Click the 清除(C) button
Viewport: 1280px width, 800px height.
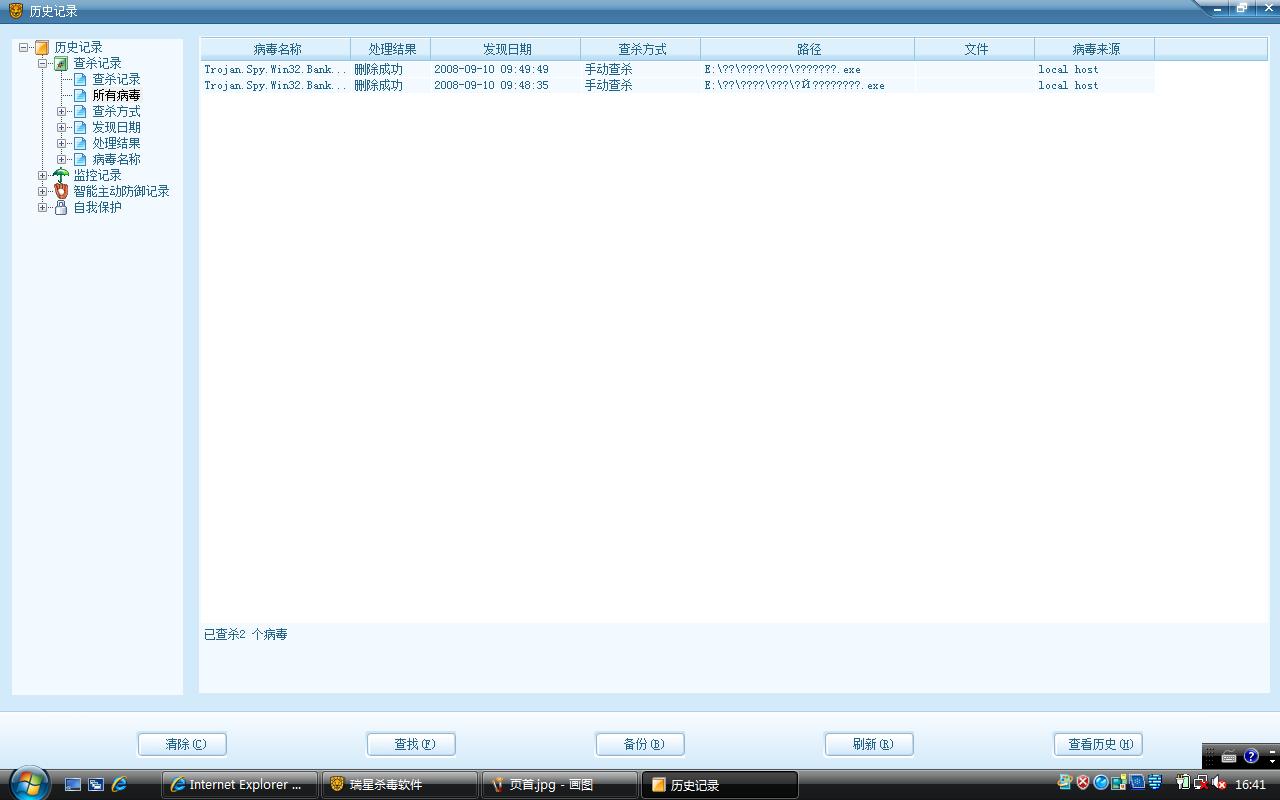pyautogui.click(x=182, y=744)
